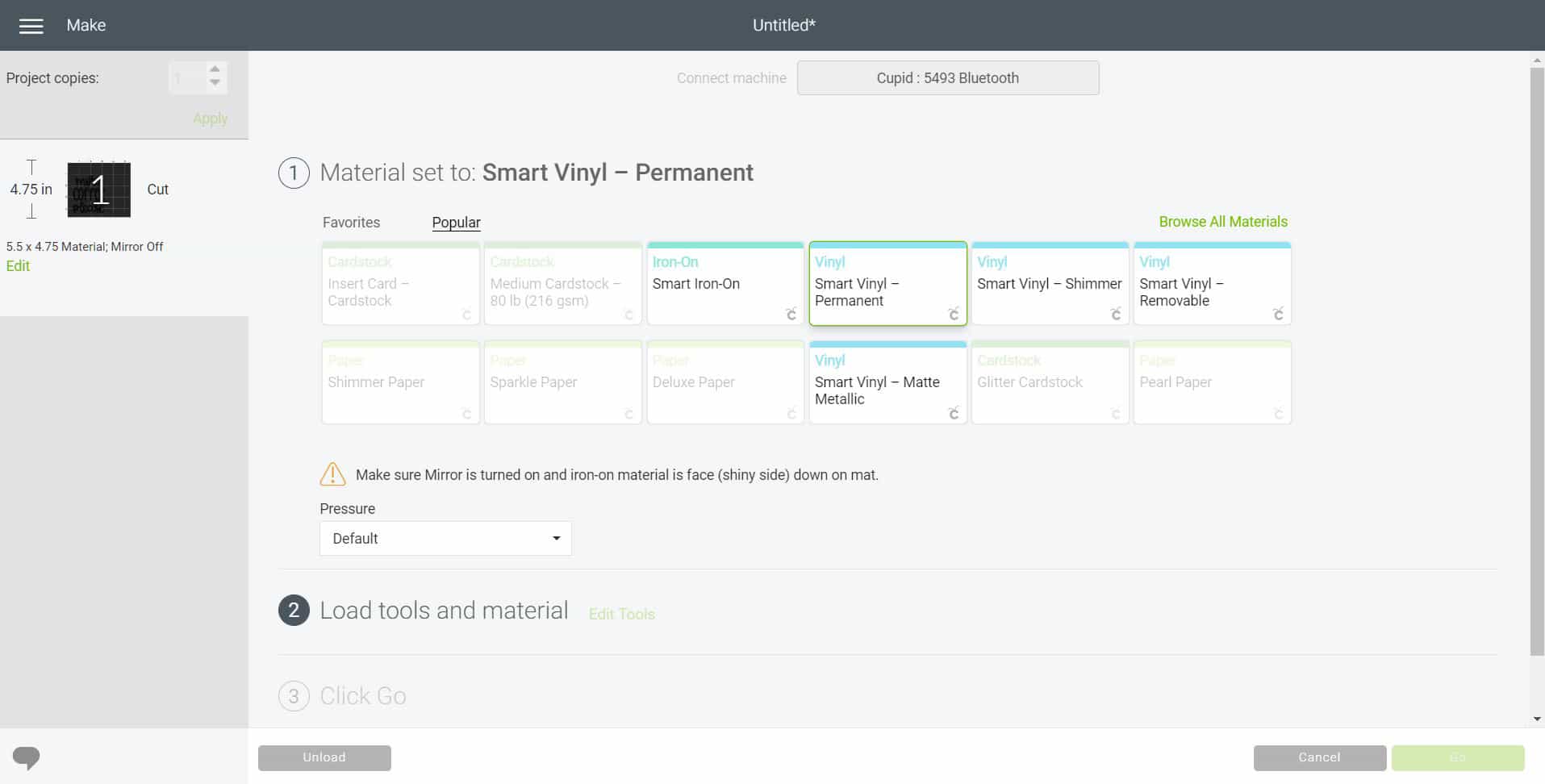Click the step 2 circle icon
Viewport: 1545px width, 784px height.
click(x=294, y=611)
